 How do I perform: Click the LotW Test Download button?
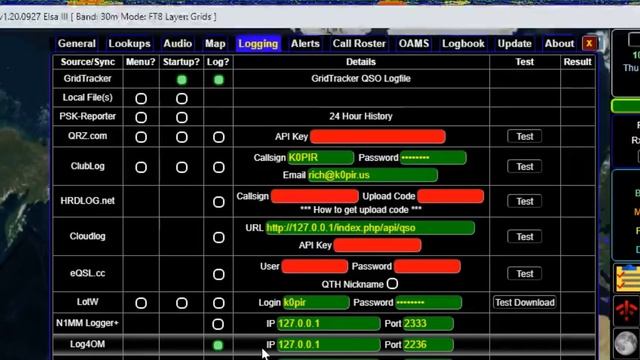tap(524, 302)
